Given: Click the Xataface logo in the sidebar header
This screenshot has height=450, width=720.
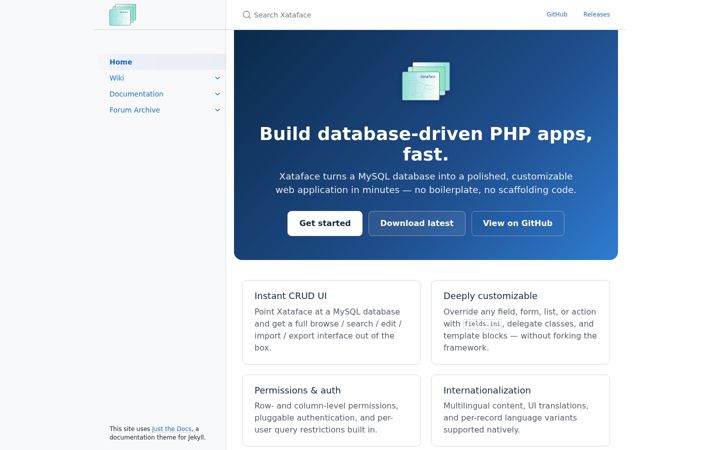Looking at the screenshot, I should 123,15.
